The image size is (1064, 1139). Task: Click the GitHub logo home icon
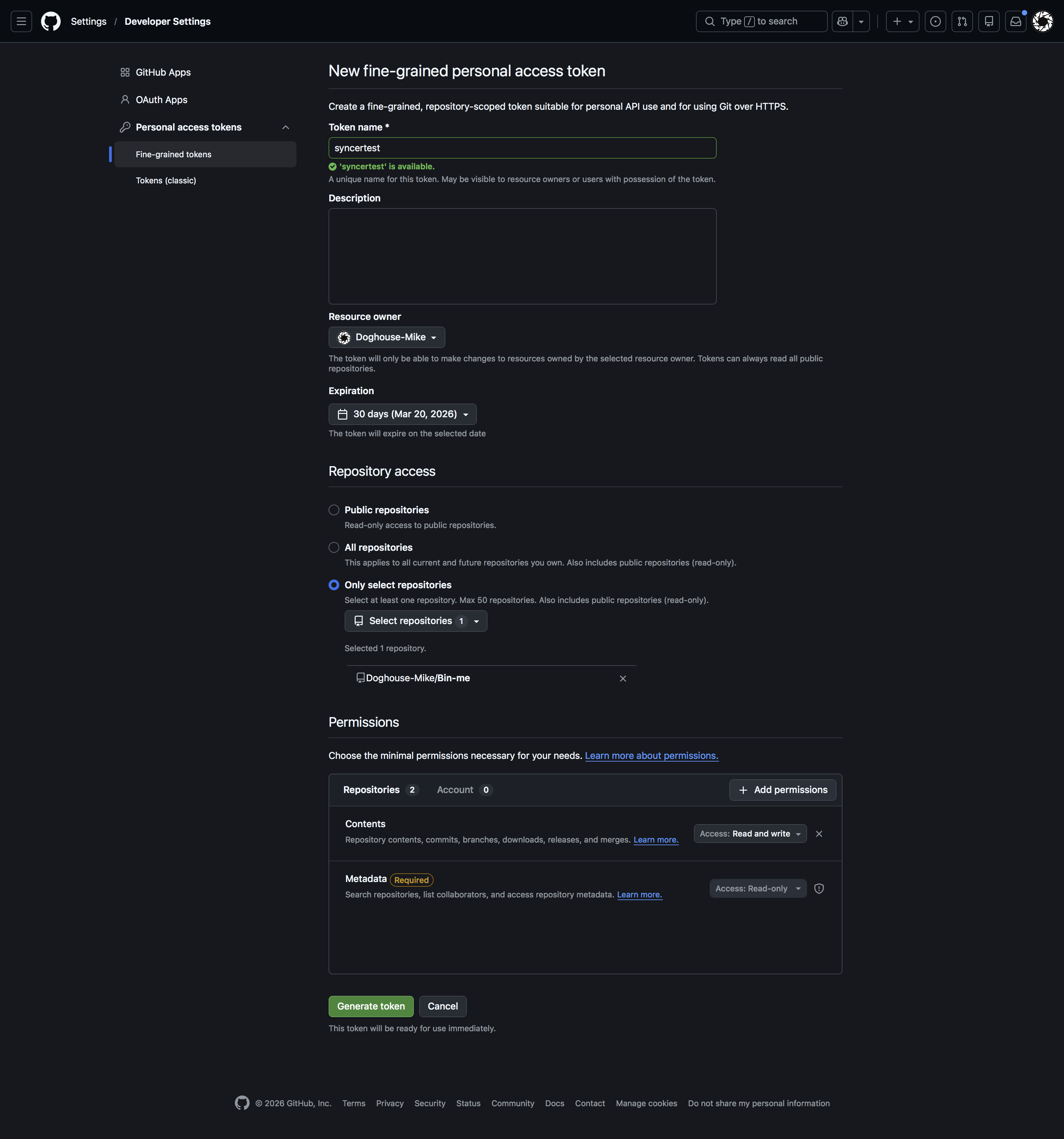tap(51, 21)
